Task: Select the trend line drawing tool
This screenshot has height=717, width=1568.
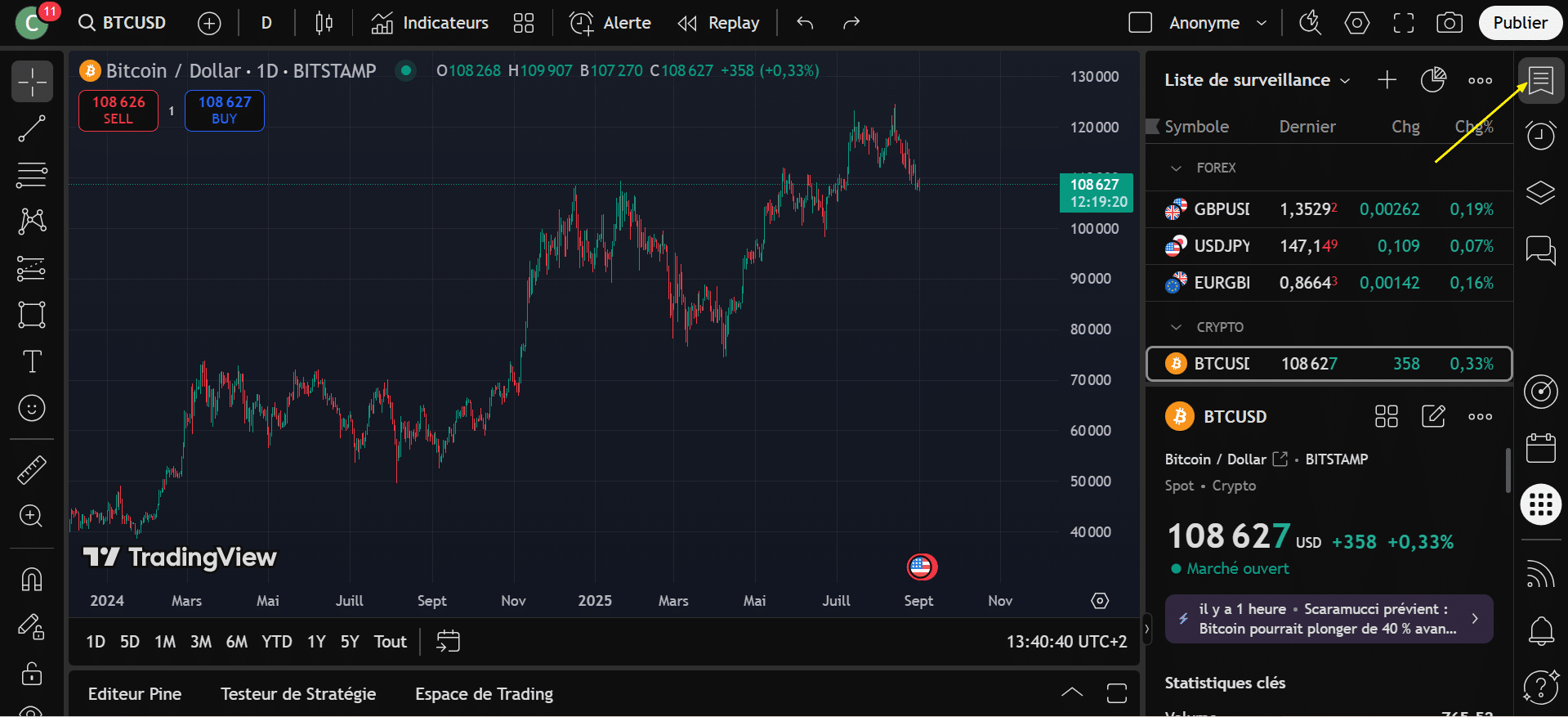Action: point(32,128)
